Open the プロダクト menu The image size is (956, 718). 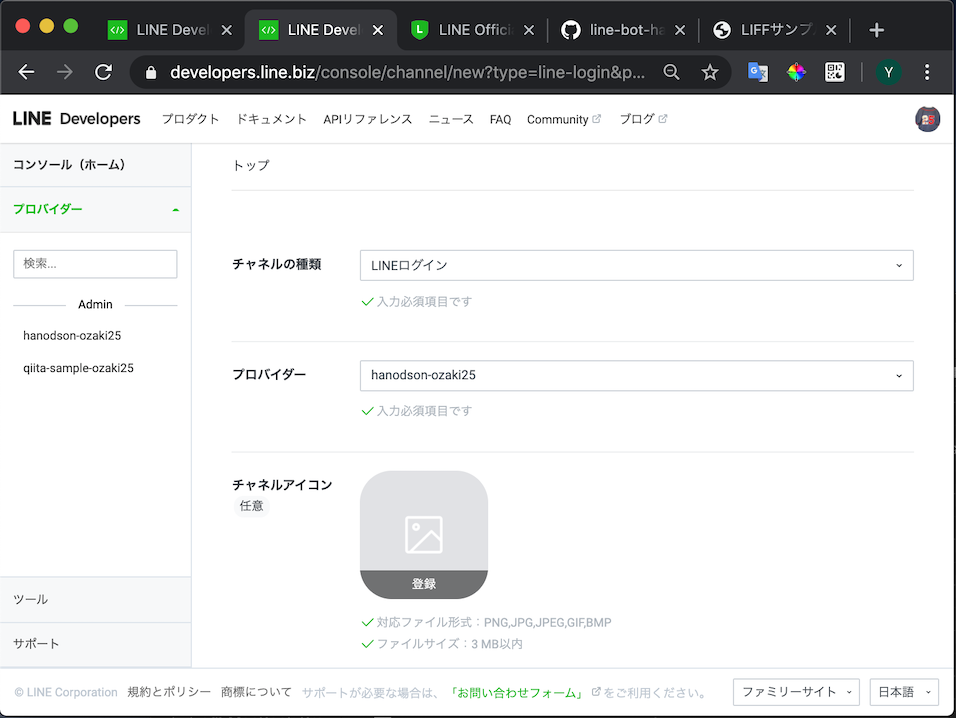coord(190,119)
